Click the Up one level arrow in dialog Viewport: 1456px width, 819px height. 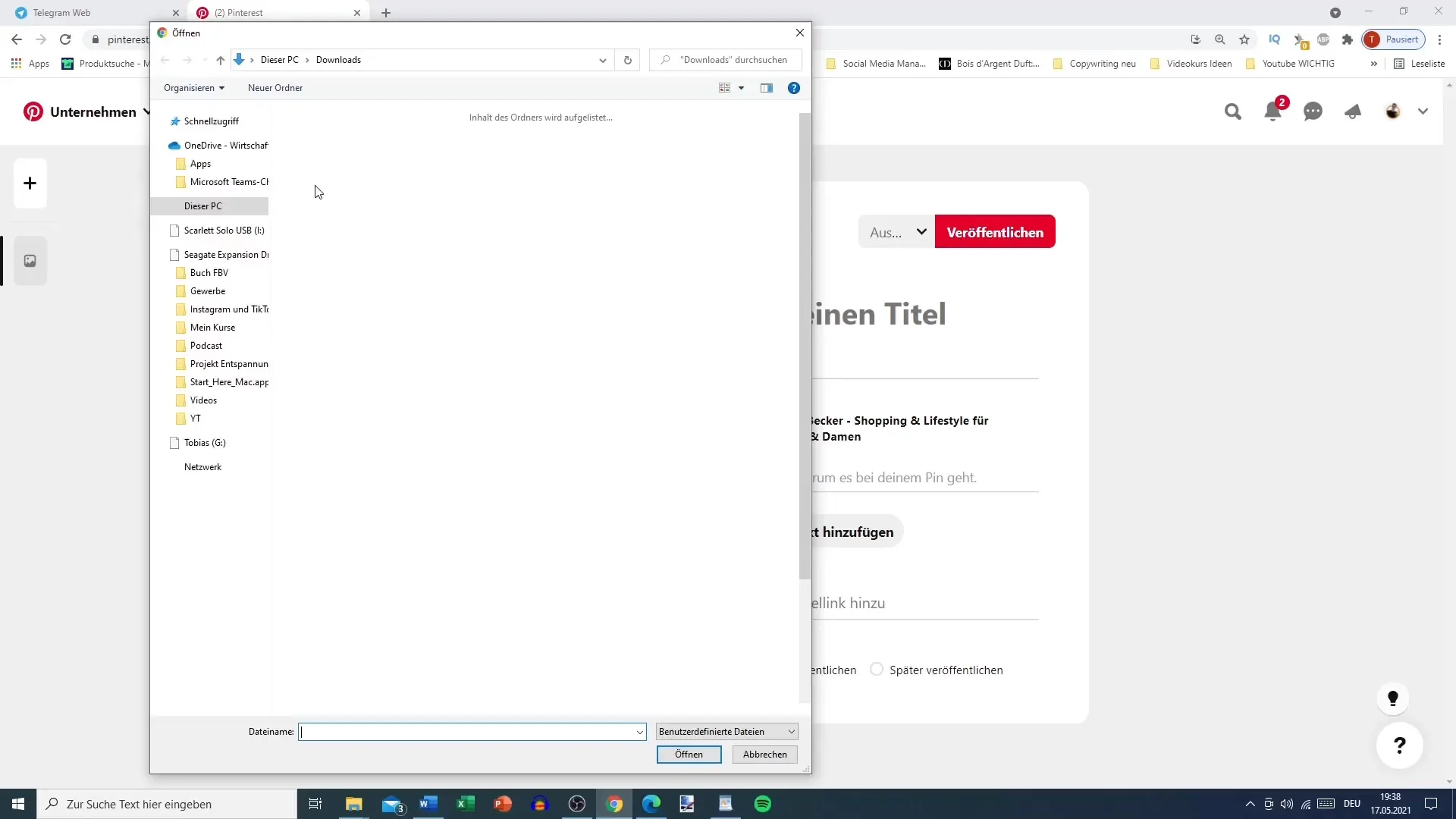coord(220,60)
